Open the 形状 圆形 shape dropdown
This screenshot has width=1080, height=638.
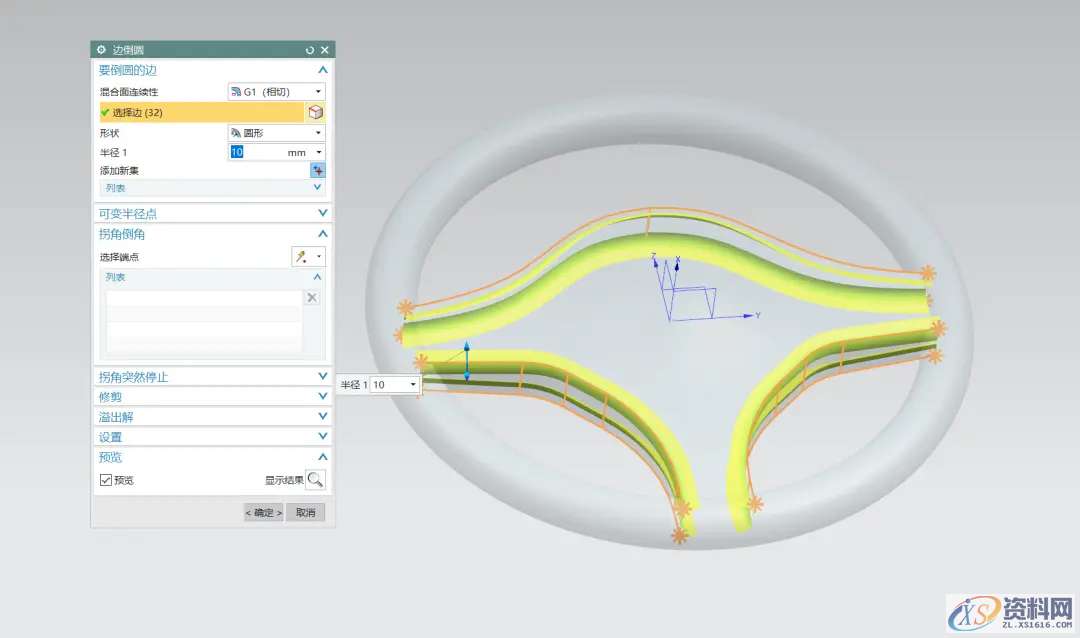pyautogui.click(x=276, y=133)
